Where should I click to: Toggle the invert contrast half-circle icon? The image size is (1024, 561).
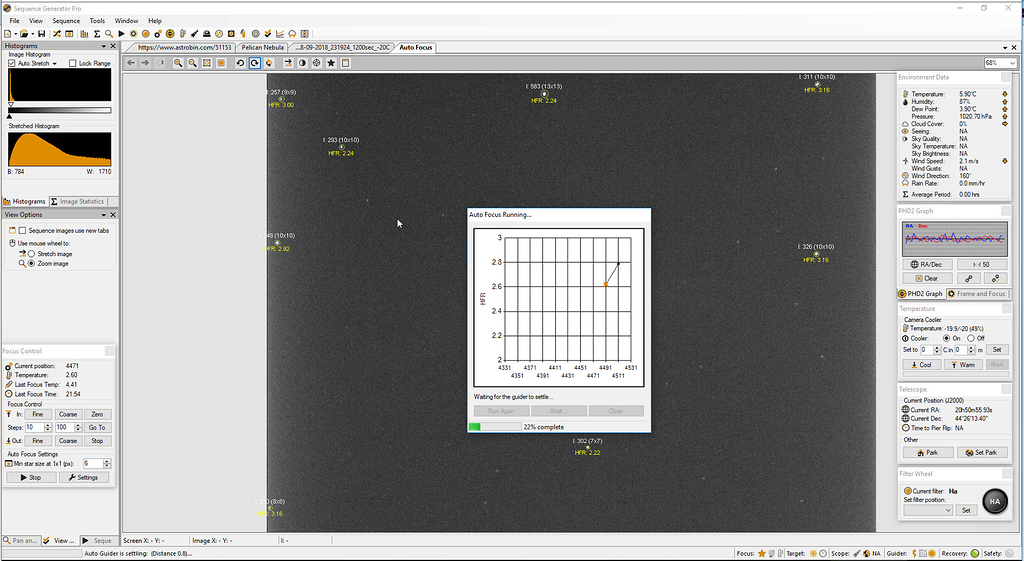click(x=302, y=63)
